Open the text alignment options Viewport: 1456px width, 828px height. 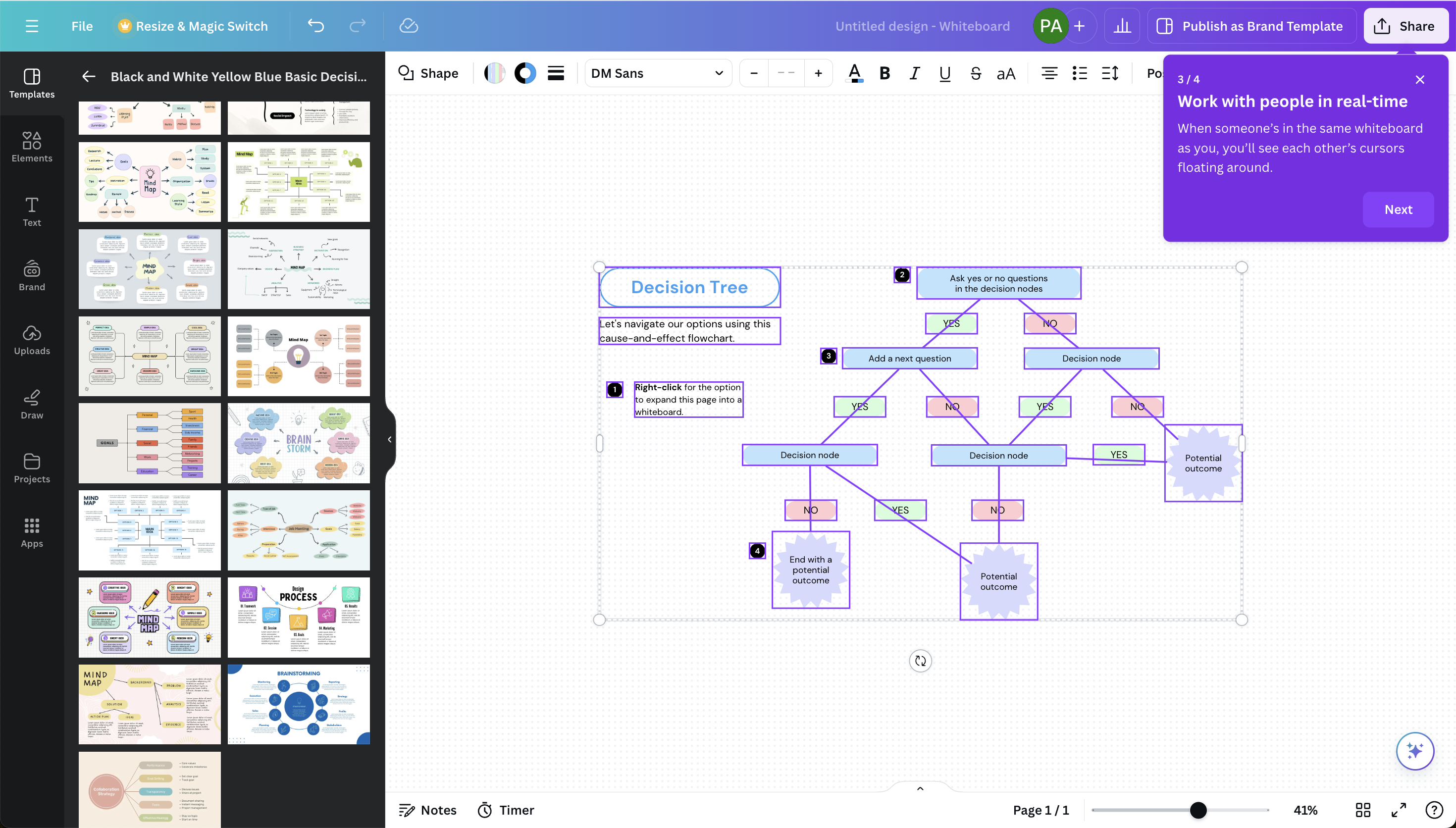(1049, 73)
